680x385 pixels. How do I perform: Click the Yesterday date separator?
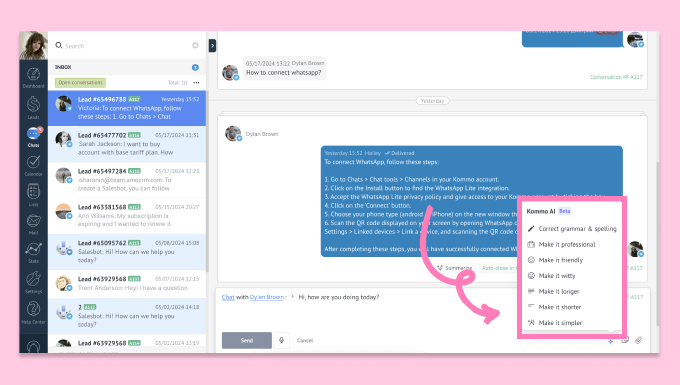(432, 101)
